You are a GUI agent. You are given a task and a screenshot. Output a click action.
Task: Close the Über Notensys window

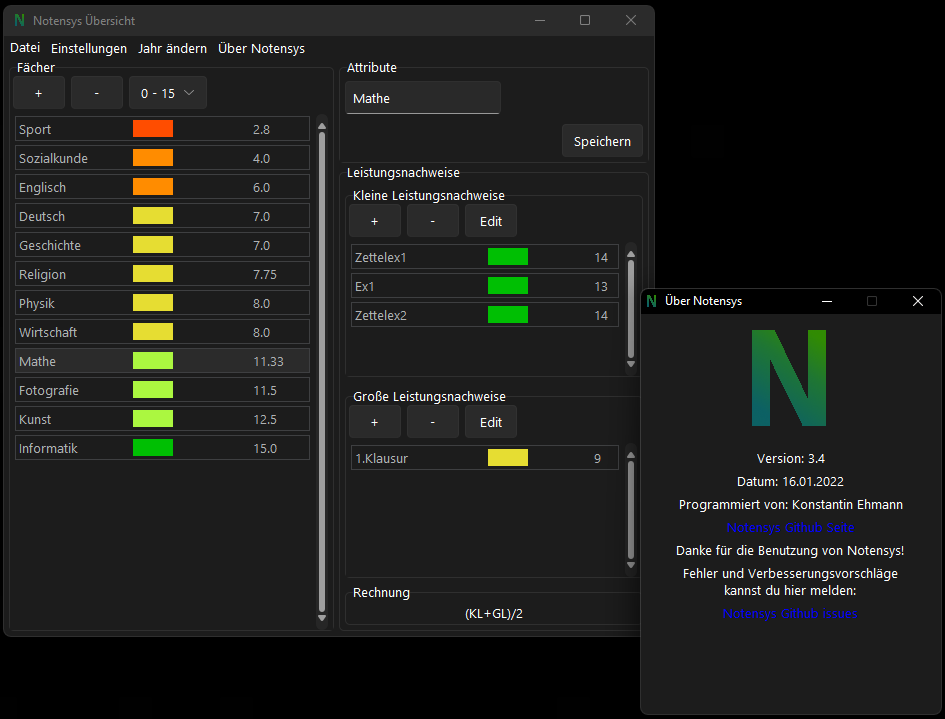click(918, 301)
